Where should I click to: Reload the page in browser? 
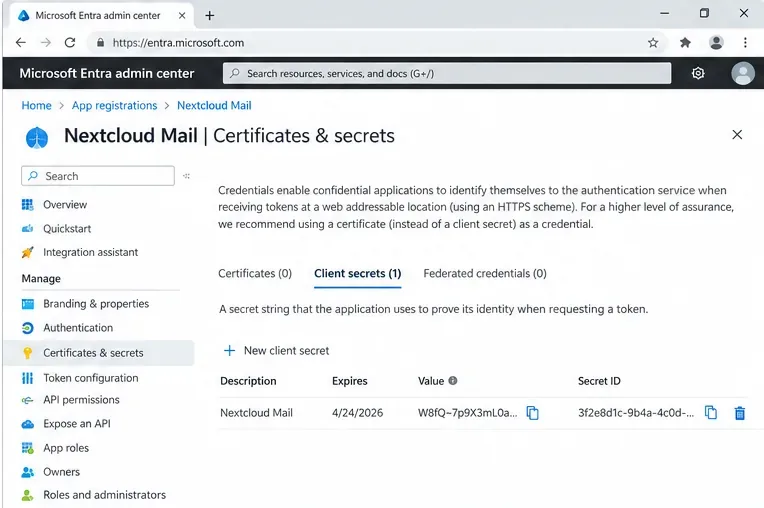(70, 43)
